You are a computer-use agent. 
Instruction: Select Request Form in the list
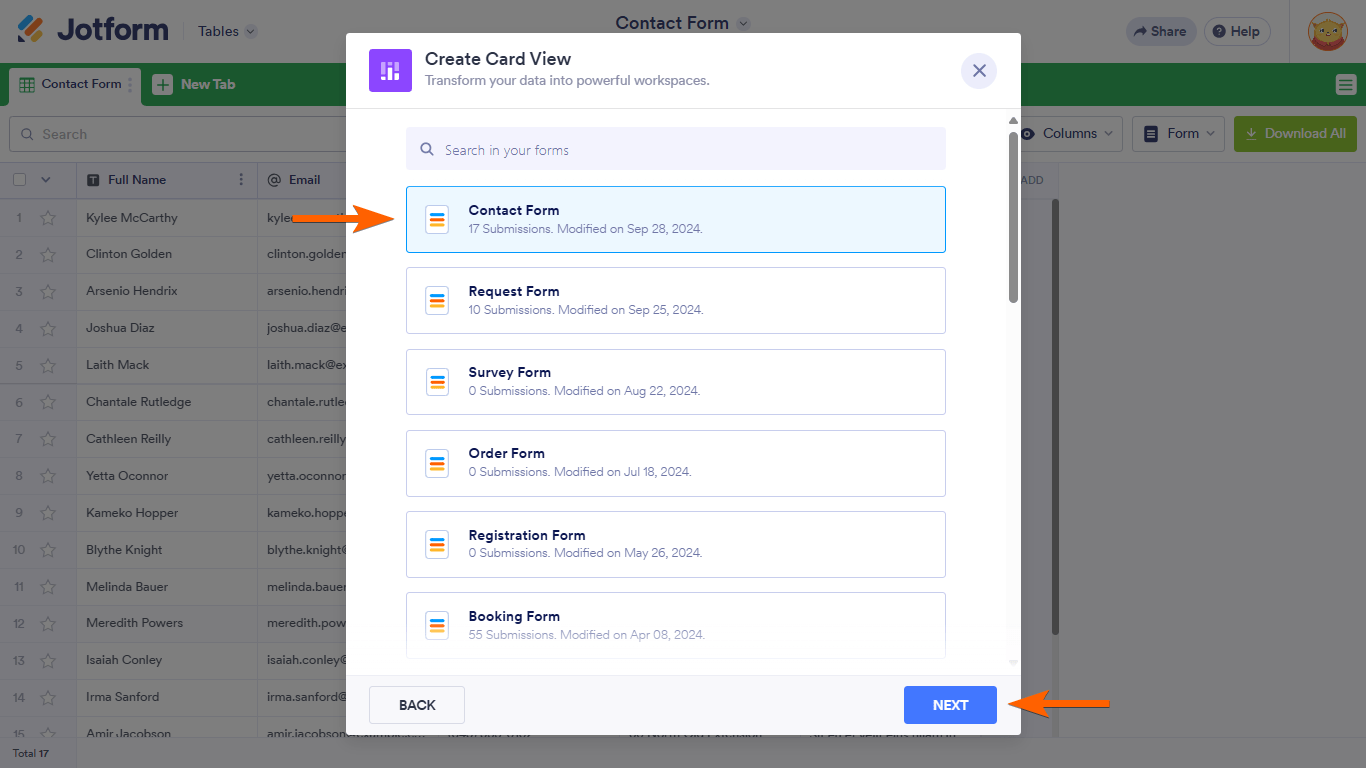[x=676, y=300]
